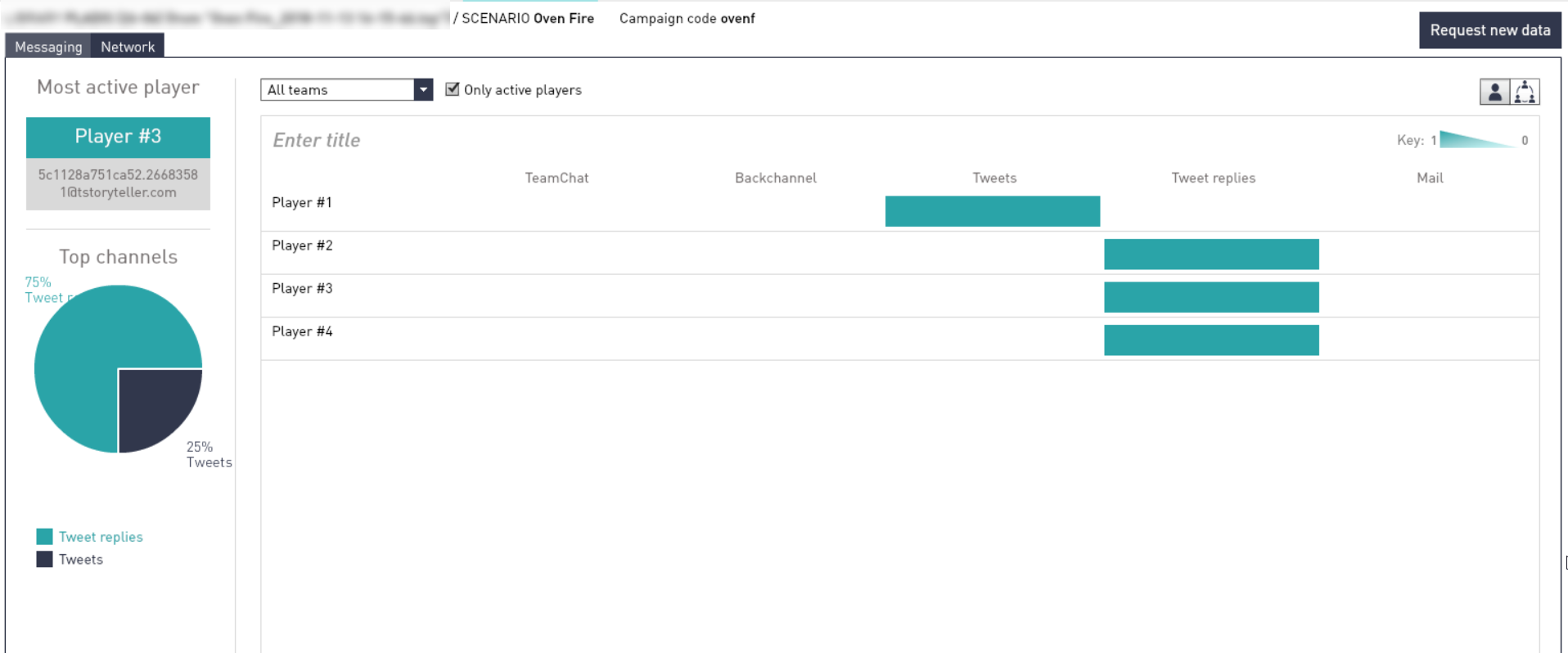Click the Tweet replies legend swatch
Screen dimensions: 1568x653
tap(44, 537)
